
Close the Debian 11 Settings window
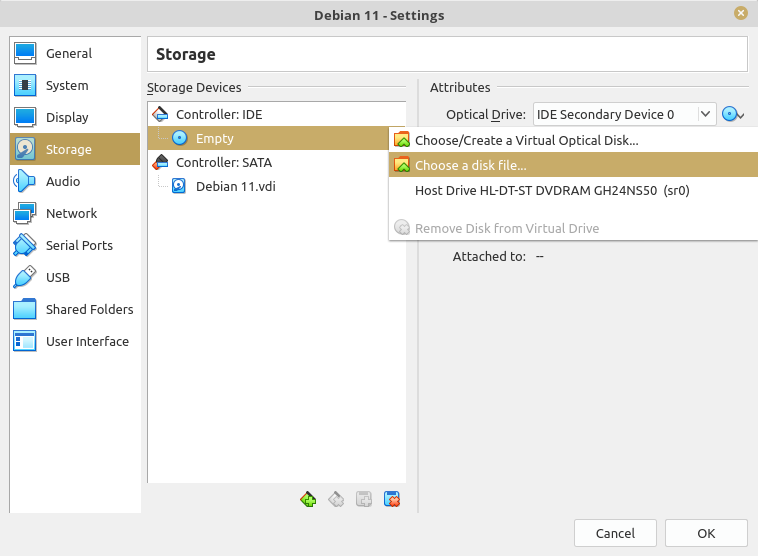[x=741, y=13]
